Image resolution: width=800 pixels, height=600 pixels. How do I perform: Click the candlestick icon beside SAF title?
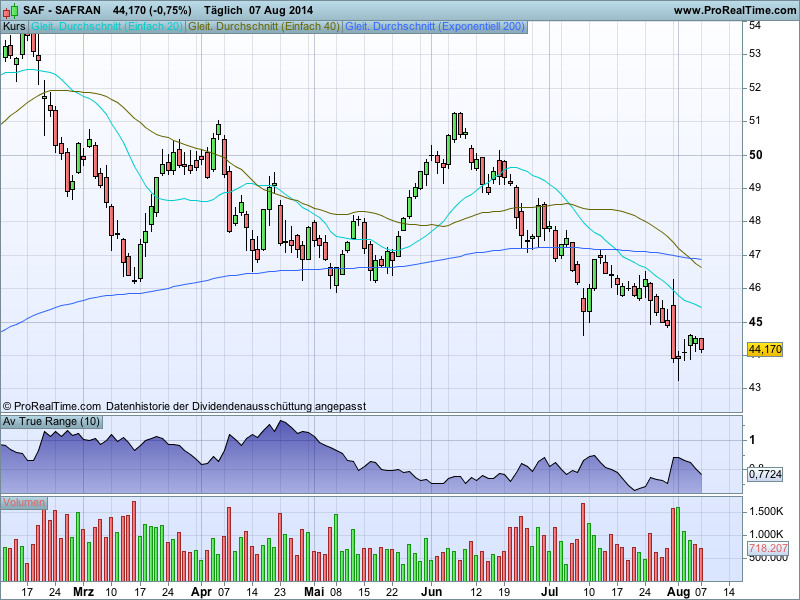pyautogui.click(x=11, y=10)
